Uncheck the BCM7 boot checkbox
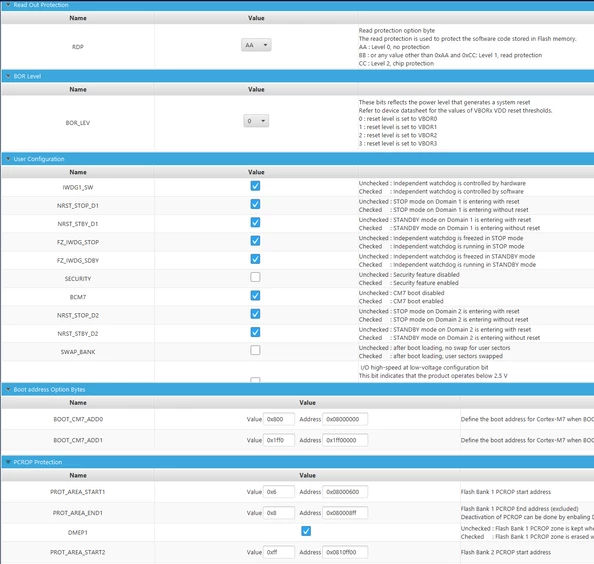Screen dimensions: 594x564 click(255, 295)
